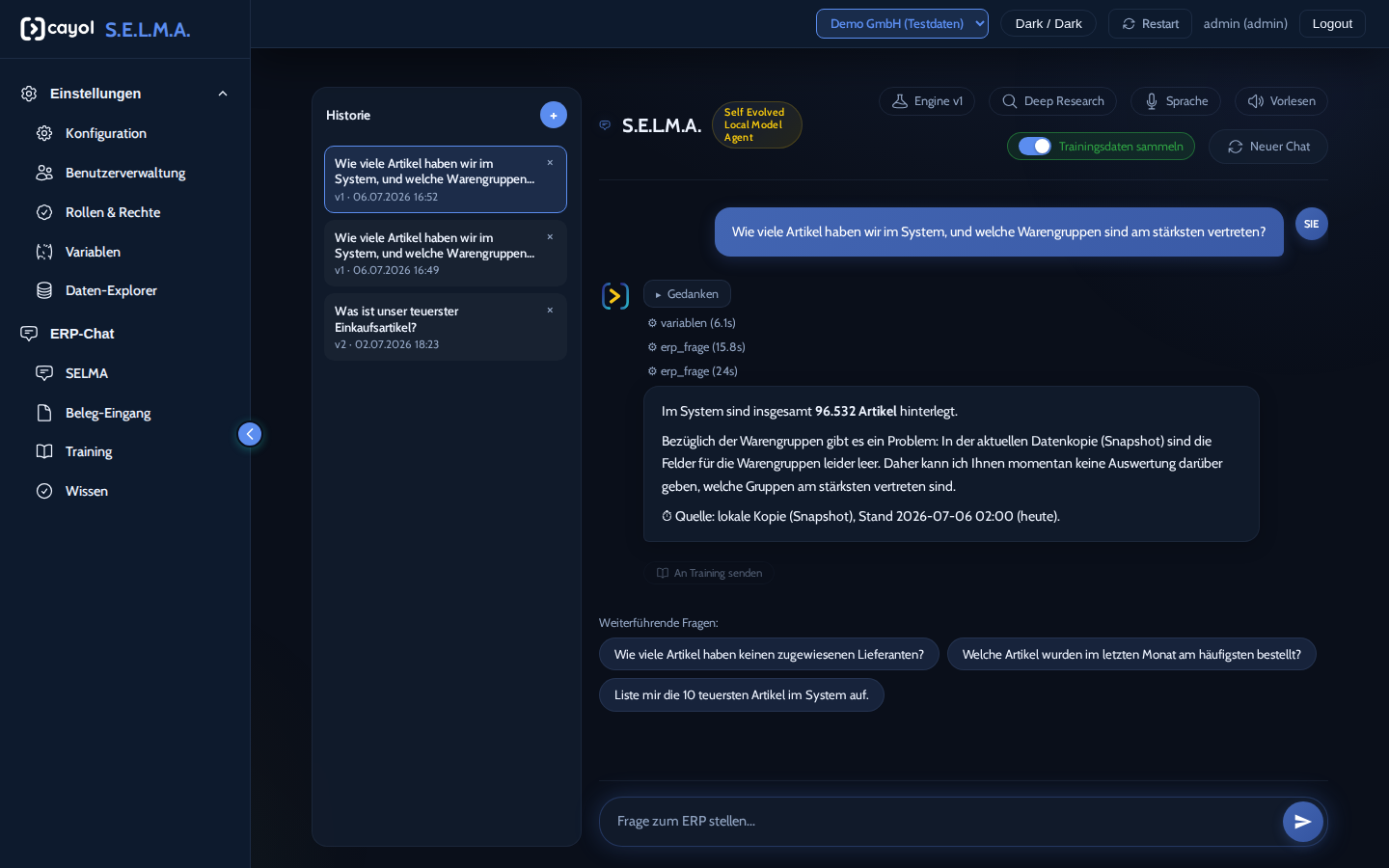1389x868 pixels.
Task: Click the erp_frage (15.8s) step
Action: coord(696,347)
